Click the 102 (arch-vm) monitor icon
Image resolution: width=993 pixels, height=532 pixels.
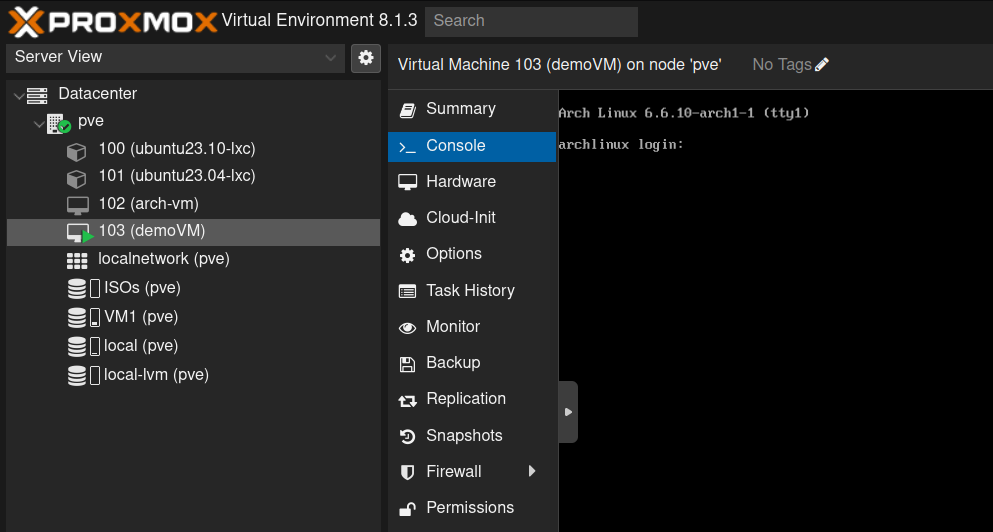[77, 204]
